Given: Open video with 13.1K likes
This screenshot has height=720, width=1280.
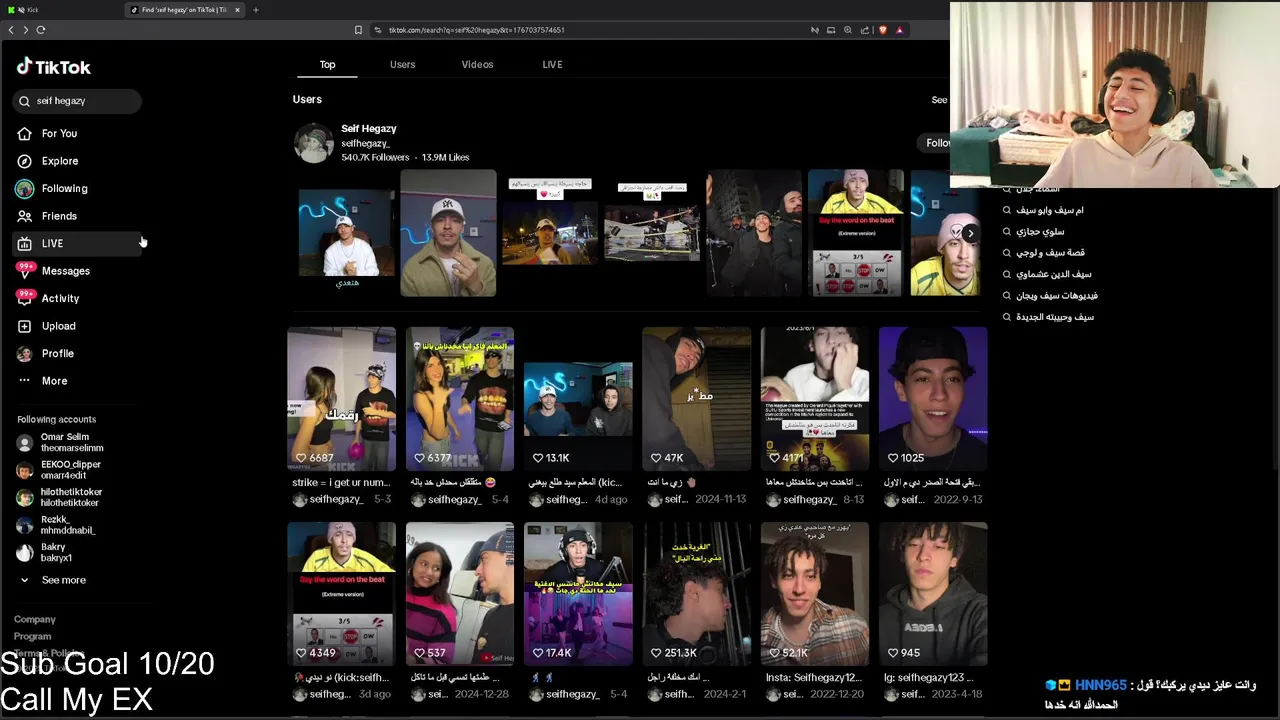Looking at the screenshot, I should pos(578,399).
